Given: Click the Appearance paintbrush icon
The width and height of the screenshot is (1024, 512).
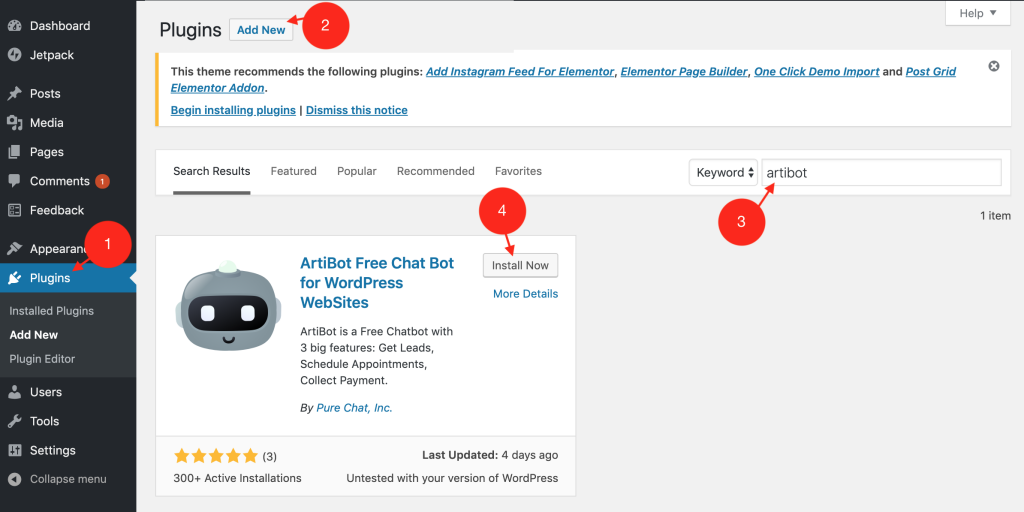Looking at the screenshot, I should coord(14,249).
